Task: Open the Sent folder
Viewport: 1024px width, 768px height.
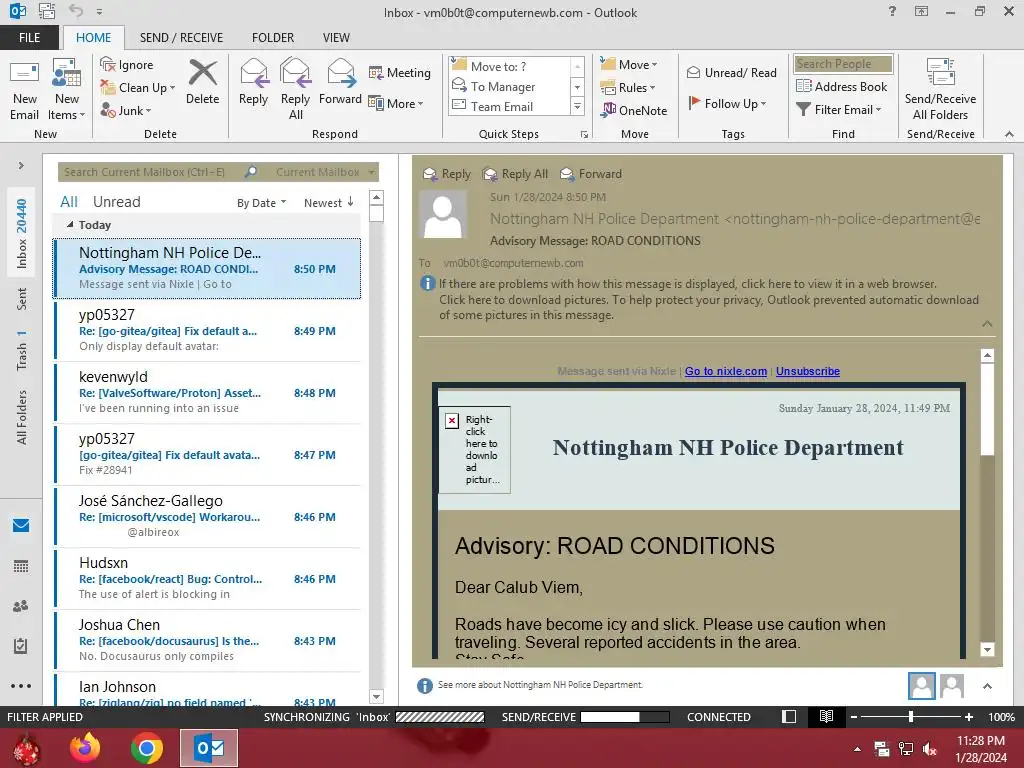Action: point(22,298)
